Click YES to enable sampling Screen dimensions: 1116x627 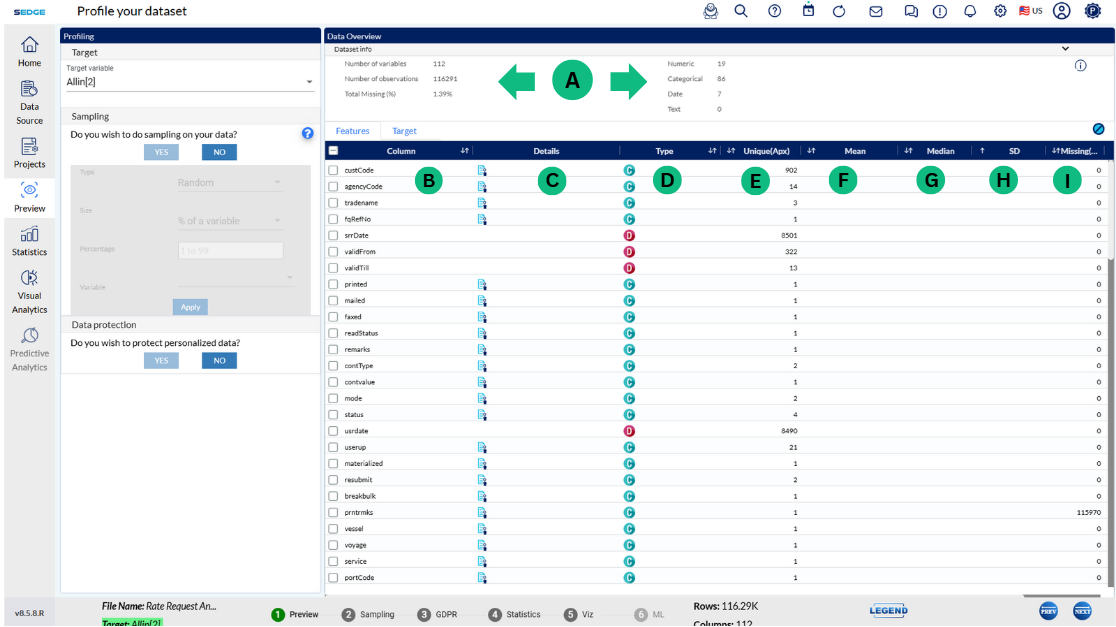161,152
